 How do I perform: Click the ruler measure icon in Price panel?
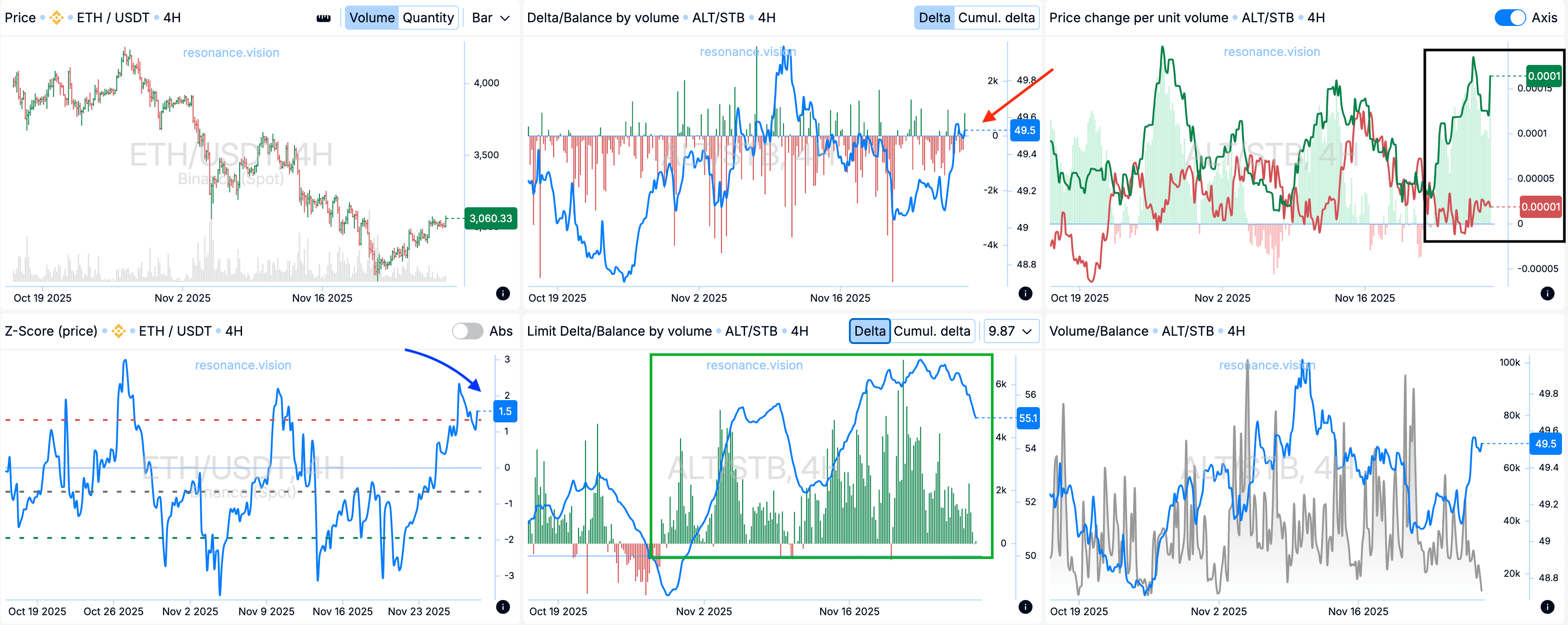click(323, 18)
